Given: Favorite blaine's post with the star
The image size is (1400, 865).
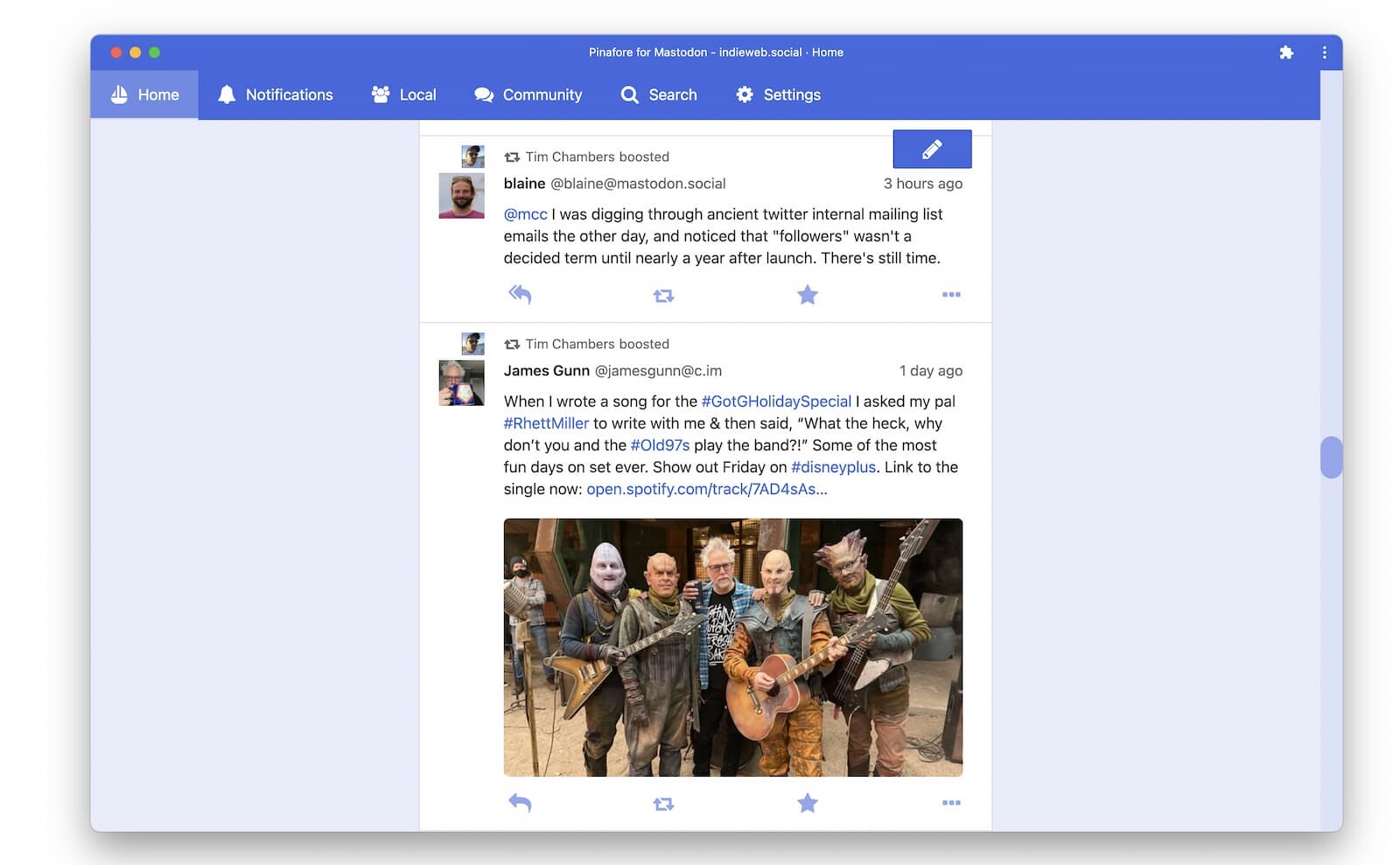Looking at the screenshot, I should pos(807,295).
